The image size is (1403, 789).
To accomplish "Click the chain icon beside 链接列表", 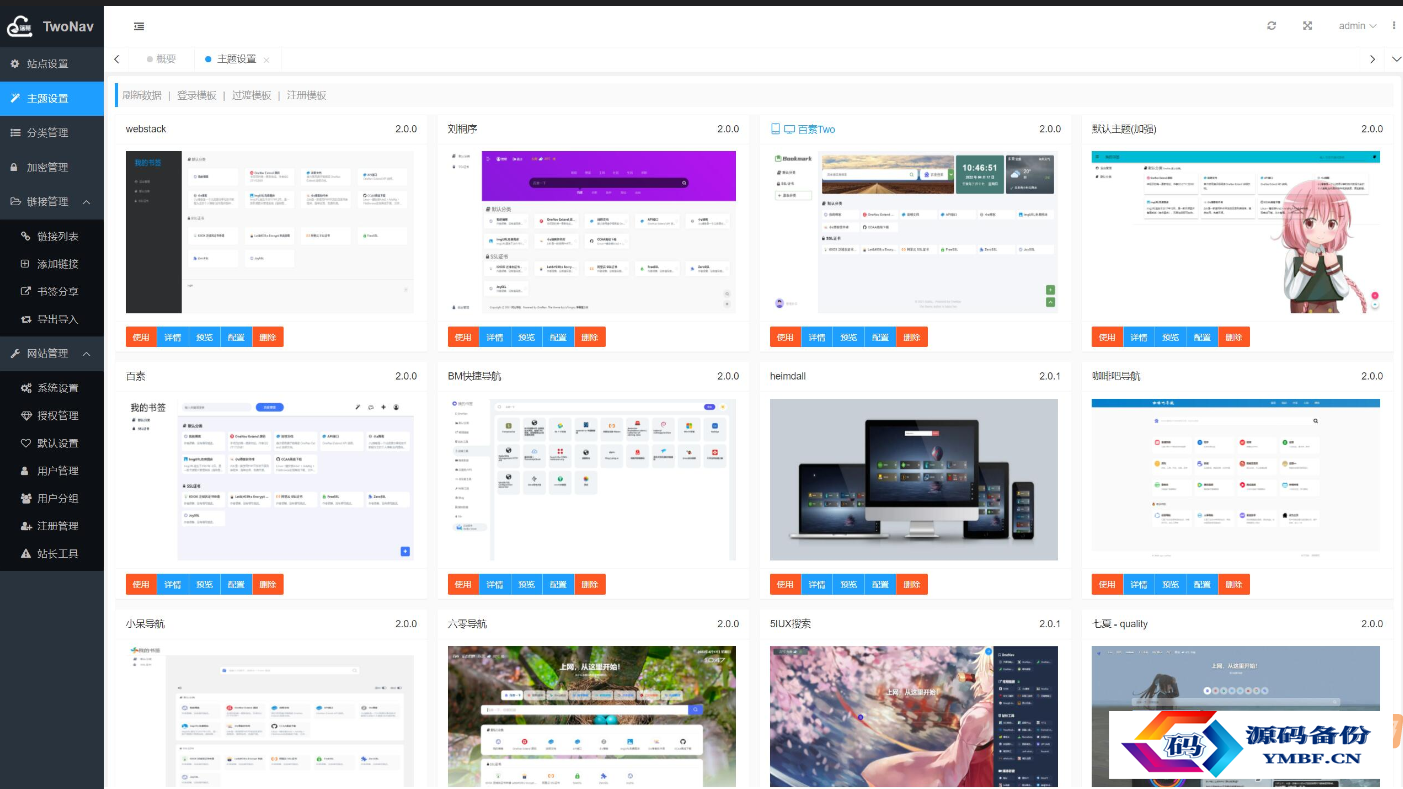I will 27,236.
